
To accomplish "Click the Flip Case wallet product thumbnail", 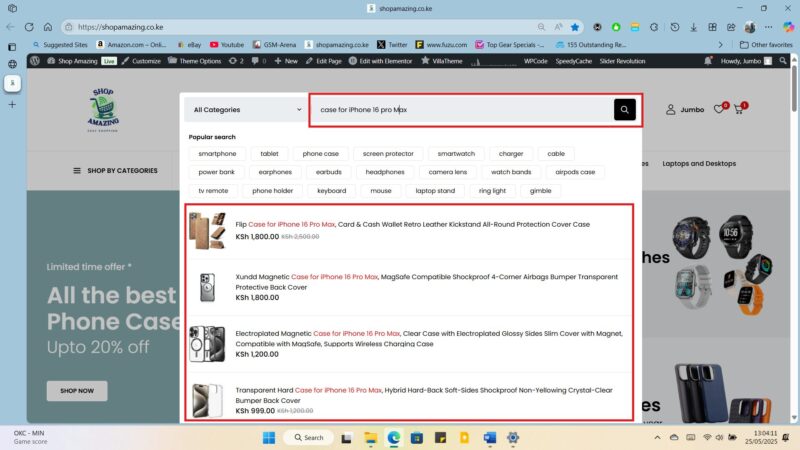I will (x=207, y=230).
